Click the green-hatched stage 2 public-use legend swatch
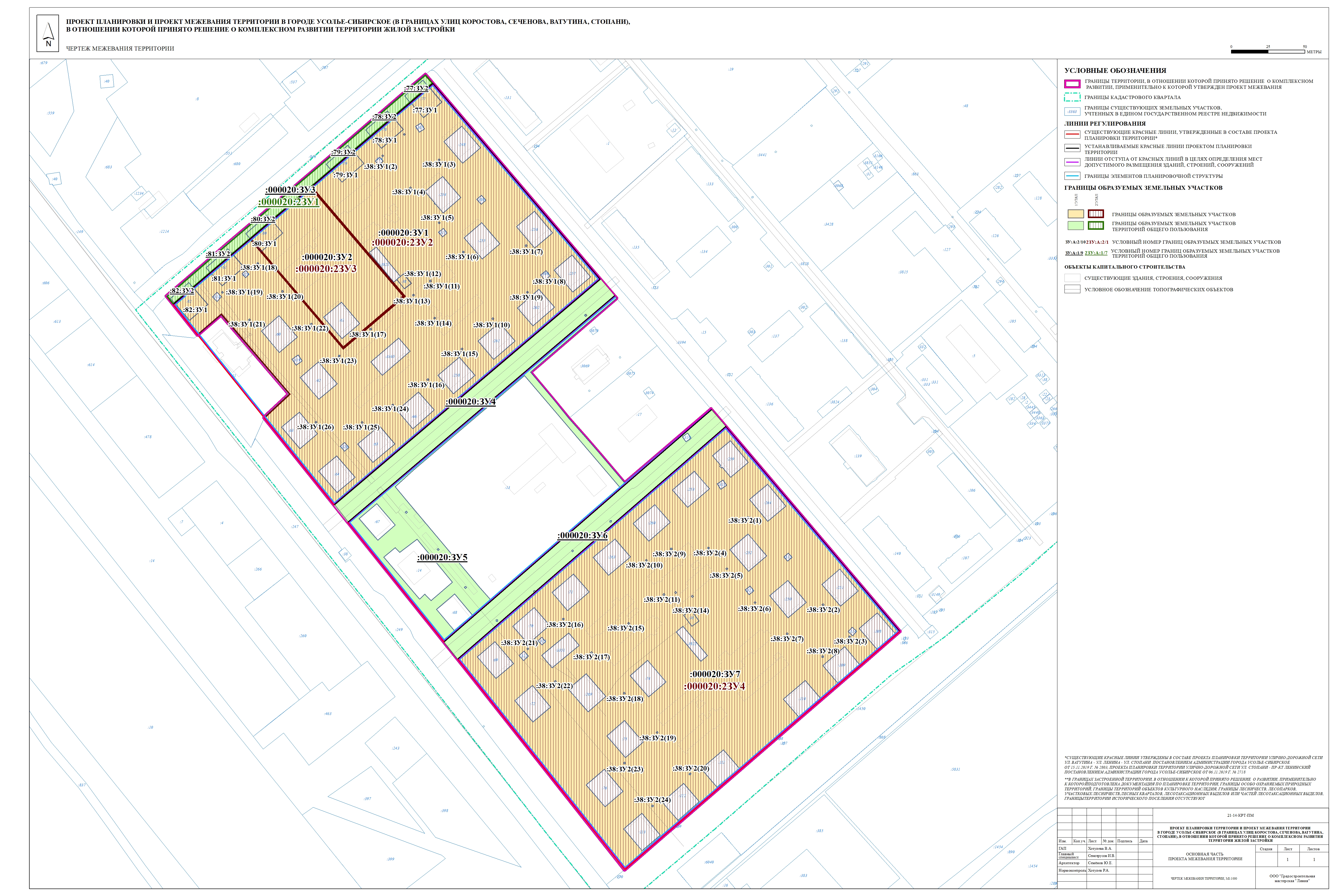The image size is (1336, 896). coord(1096,226)
